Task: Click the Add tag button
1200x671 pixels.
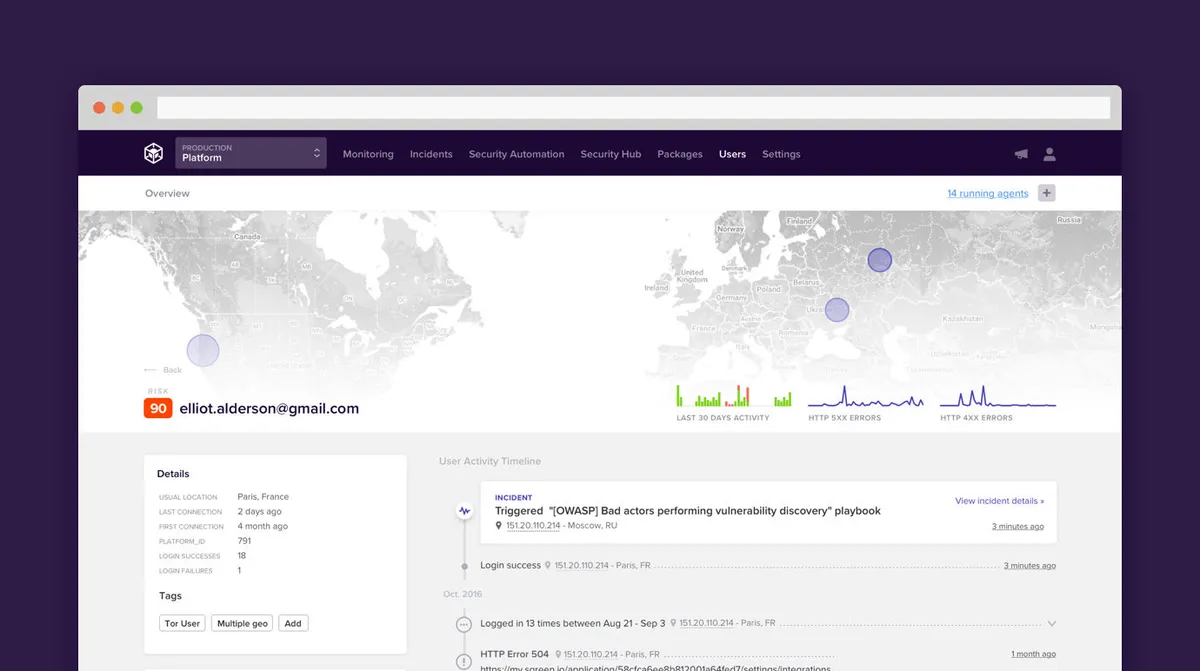Action: 293,623
